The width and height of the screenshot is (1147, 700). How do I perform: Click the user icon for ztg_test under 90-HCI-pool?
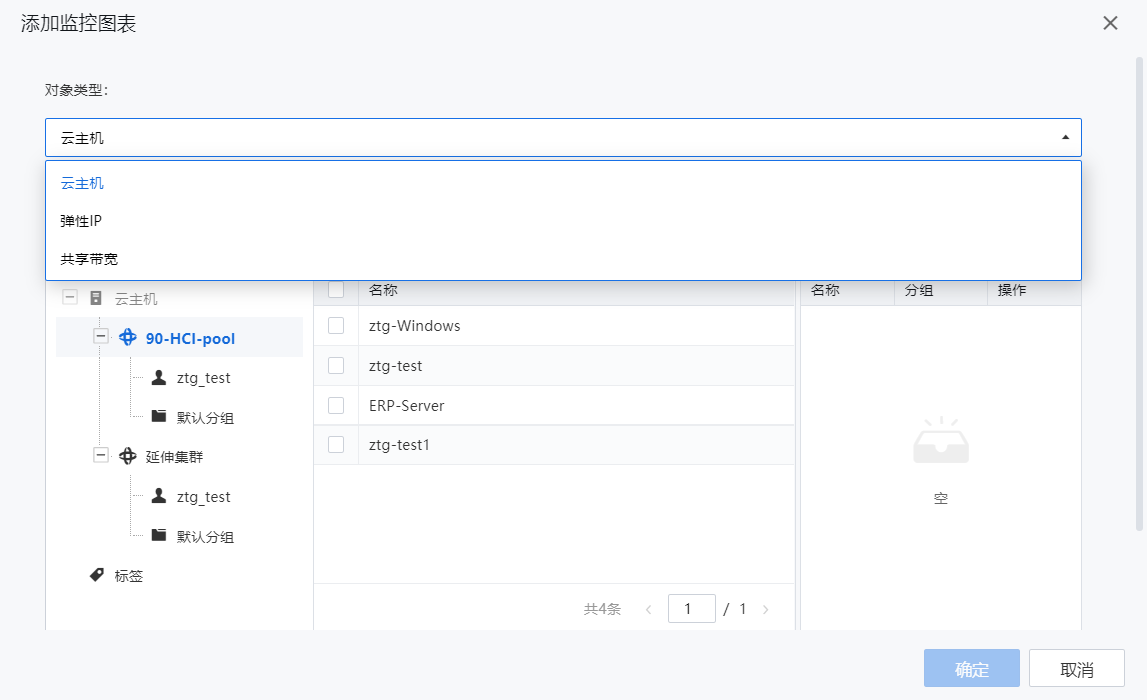pyautogui.click(x=158, y=378)
